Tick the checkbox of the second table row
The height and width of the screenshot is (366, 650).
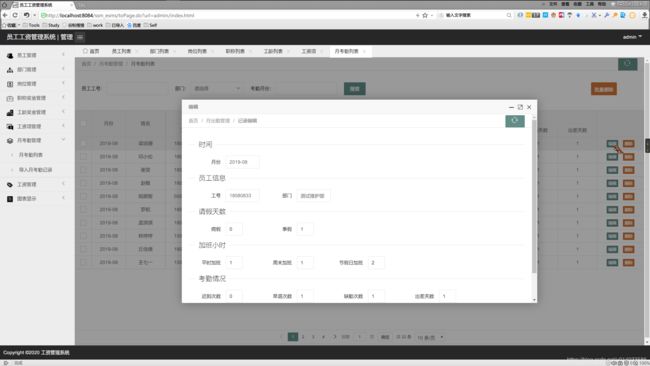coord(84,157)
